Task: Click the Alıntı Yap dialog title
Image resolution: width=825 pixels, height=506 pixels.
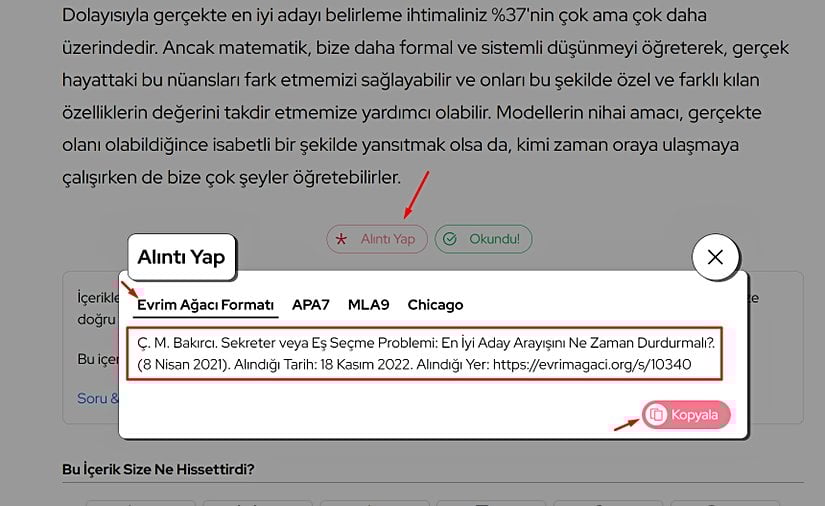Action: 181,257
